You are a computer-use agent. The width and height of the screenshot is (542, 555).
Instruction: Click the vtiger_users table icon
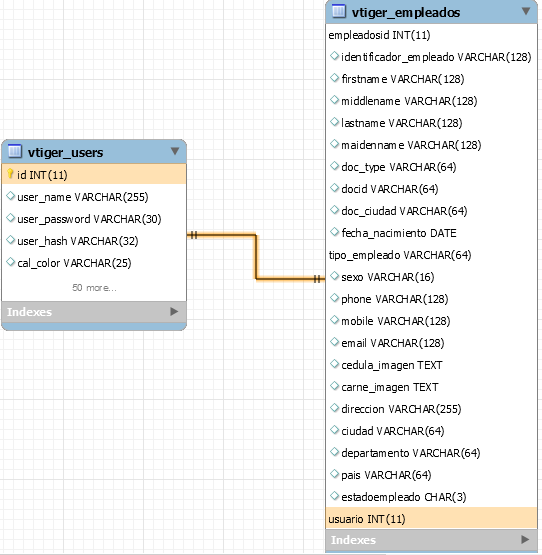[x=15, y=151]
